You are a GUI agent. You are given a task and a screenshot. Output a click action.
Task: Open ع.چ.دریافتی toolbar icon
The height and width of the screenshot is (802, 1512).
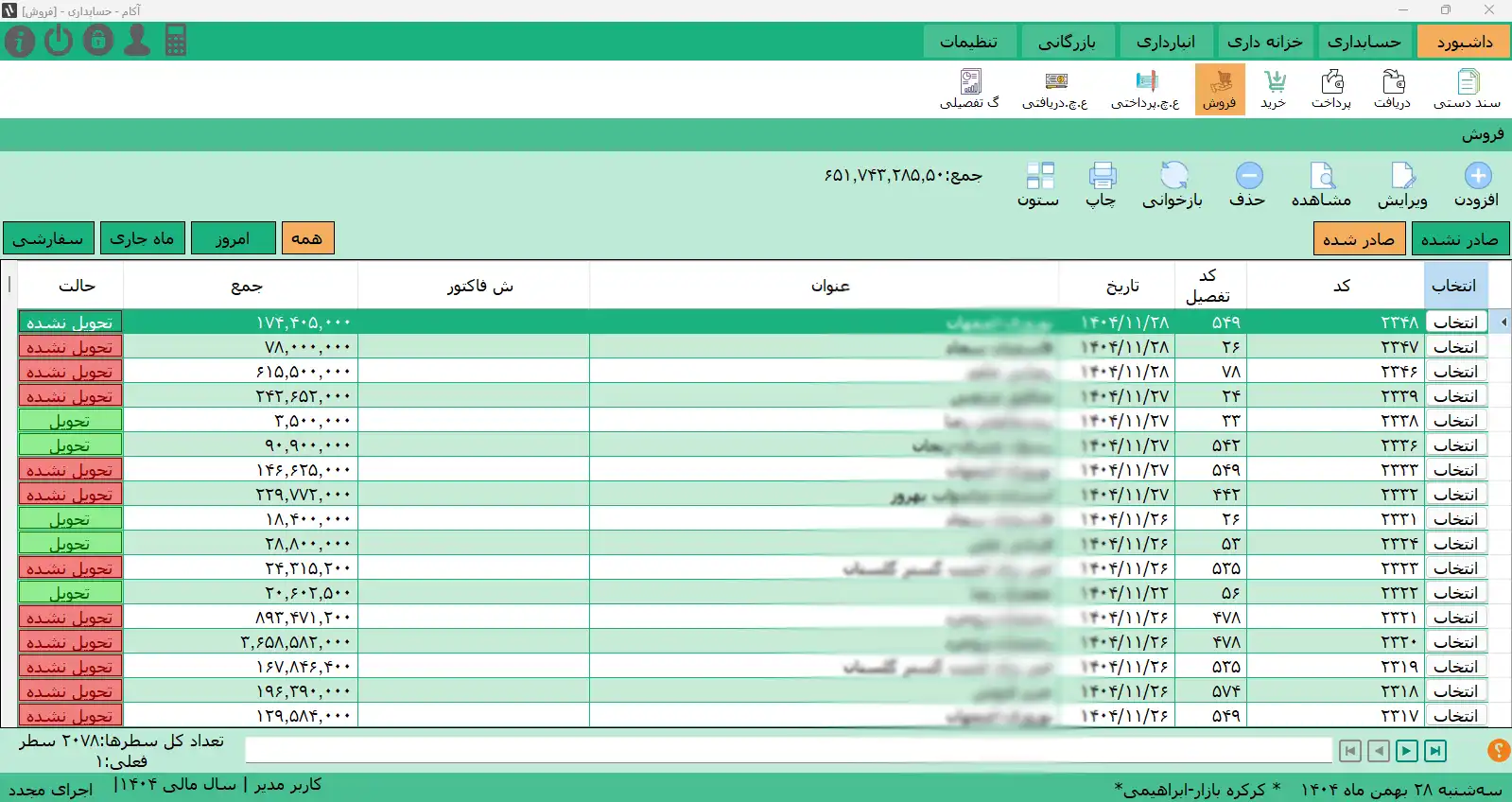(x=1055, y=90)
